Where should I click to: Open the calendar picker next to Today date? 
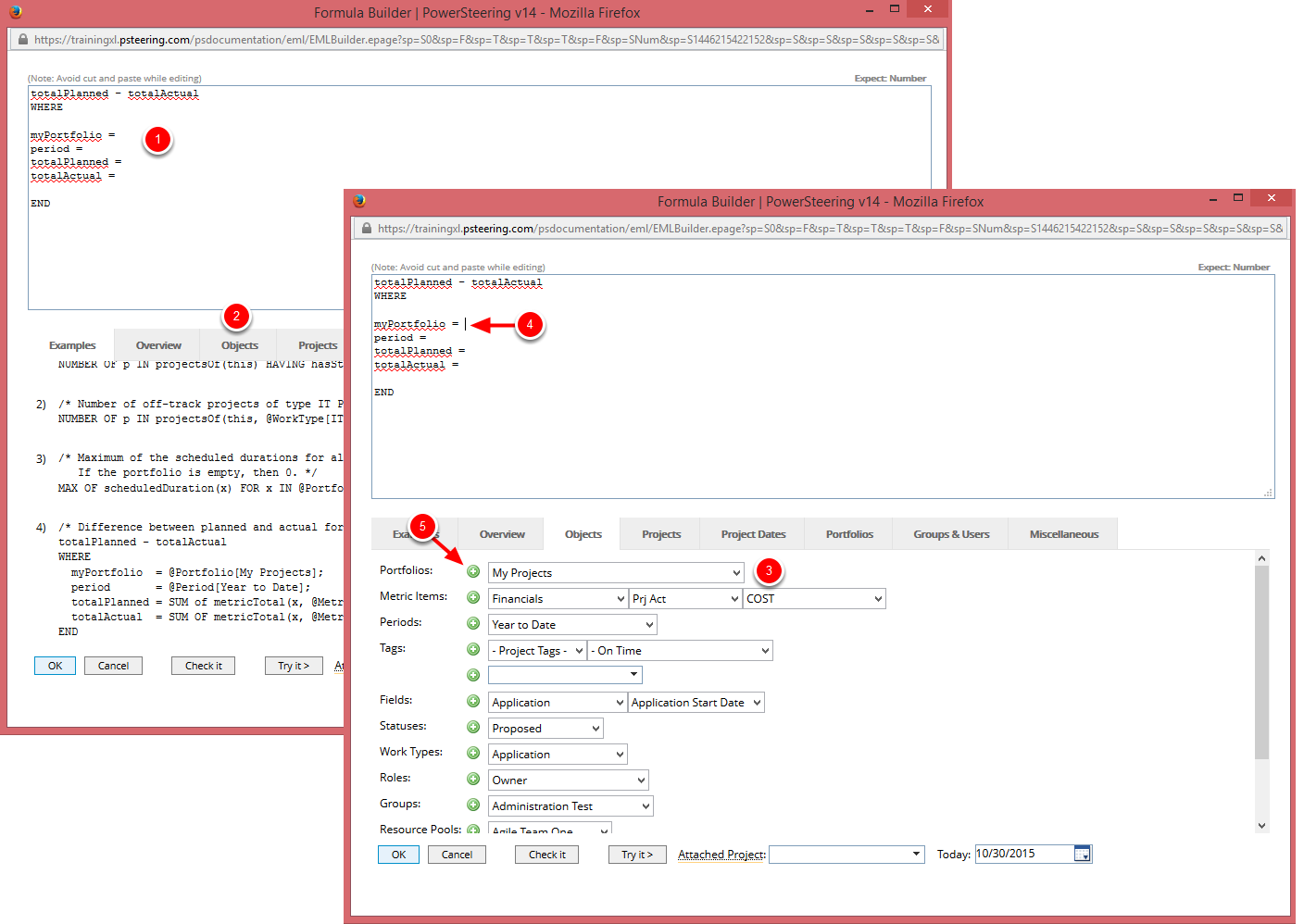pyautogui.click(x=1082, y=854)
